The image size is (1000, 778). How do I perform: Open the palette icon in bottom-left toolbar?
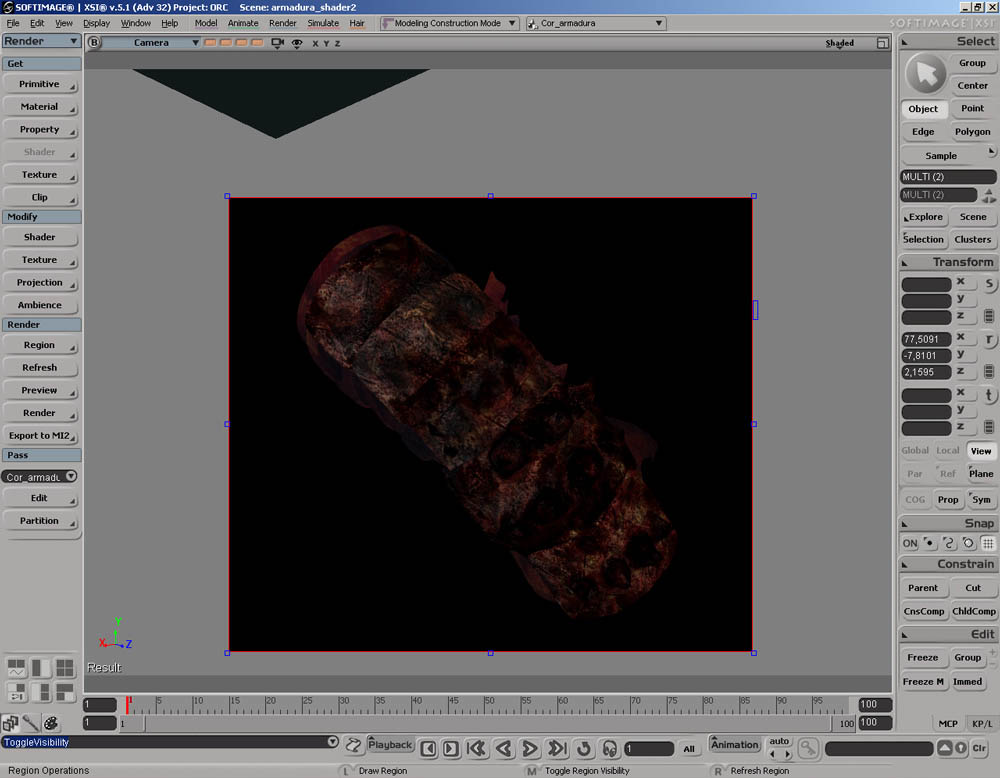[x=50, y=723]
